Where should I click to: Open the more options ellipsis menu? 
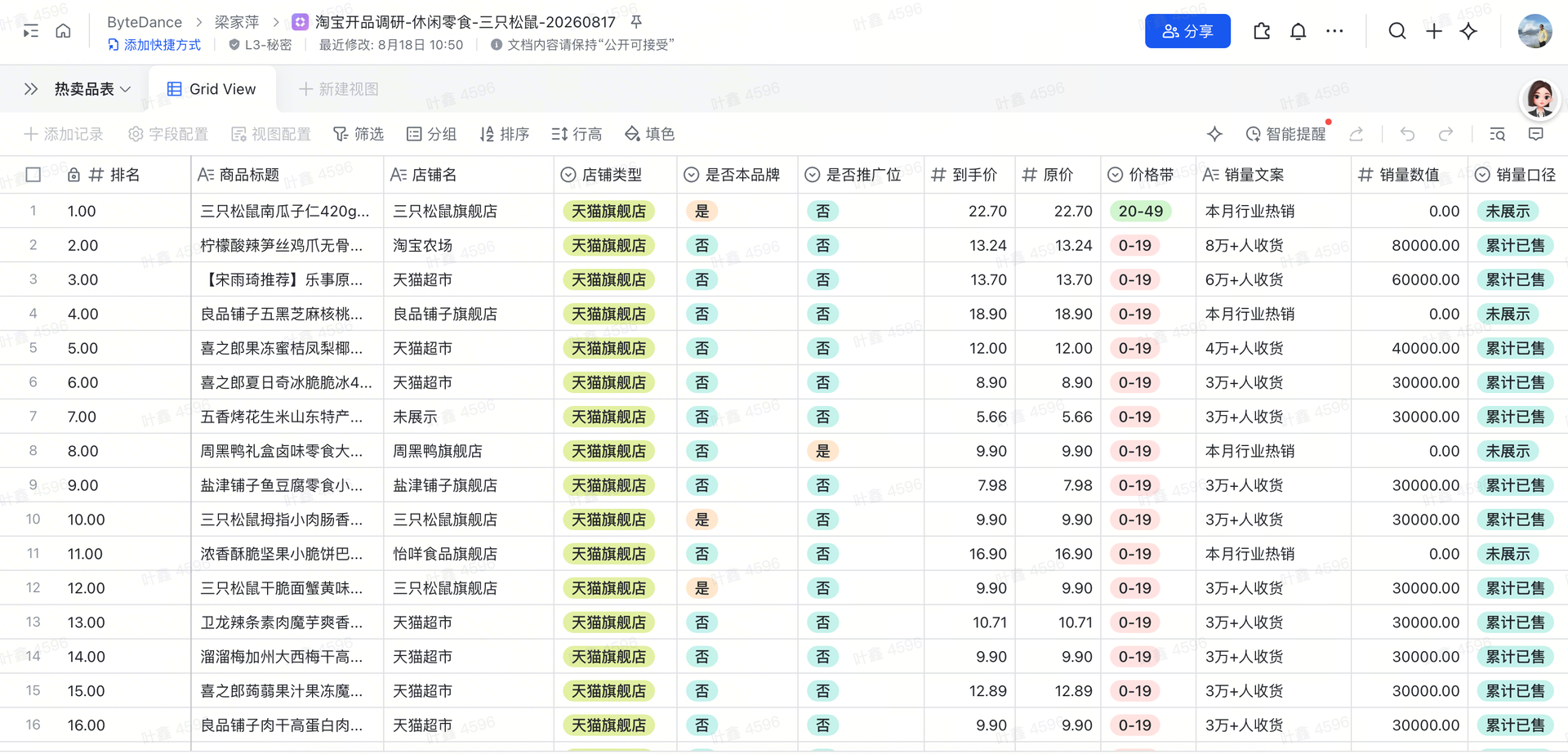[x=1334, y=31]
